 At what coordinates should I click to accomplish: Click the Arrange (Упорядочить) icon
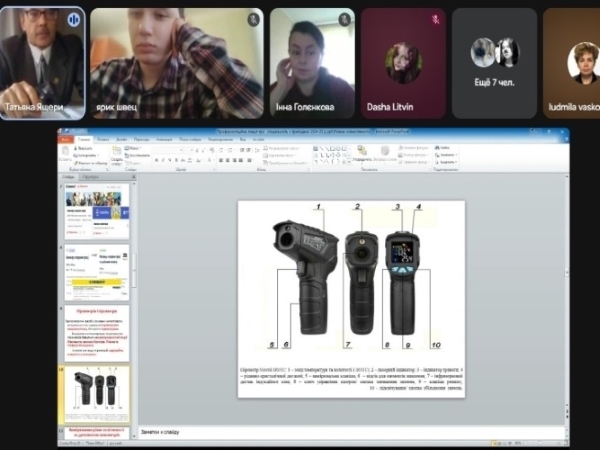click(361, 153)
